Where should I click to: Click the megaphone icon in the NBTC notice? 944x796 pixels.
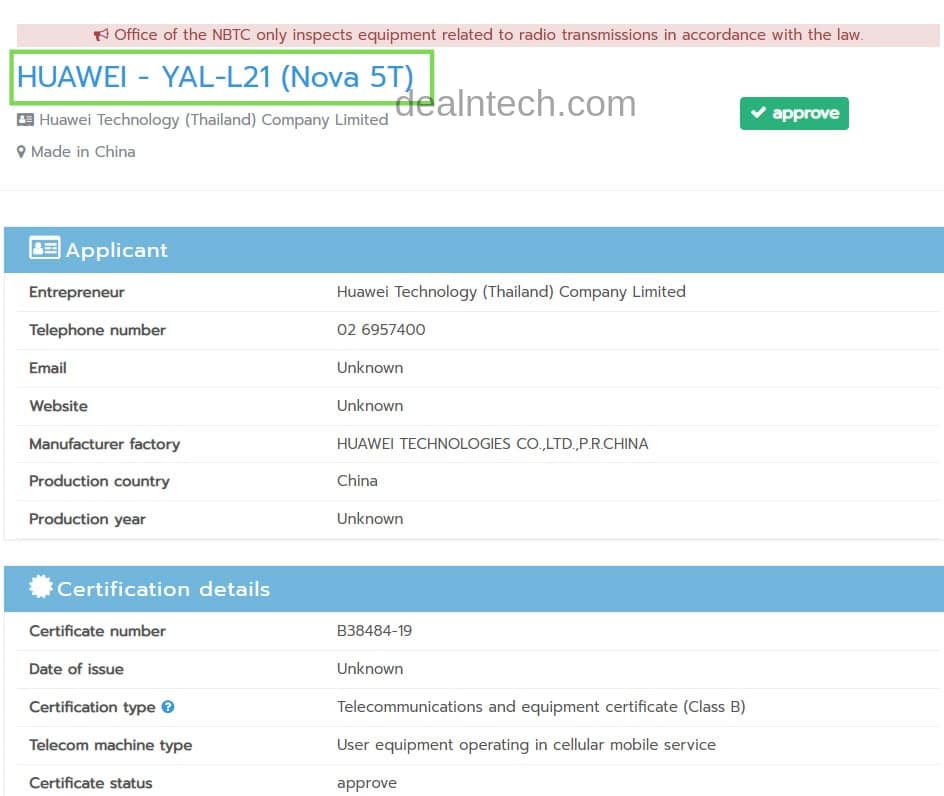101,34
